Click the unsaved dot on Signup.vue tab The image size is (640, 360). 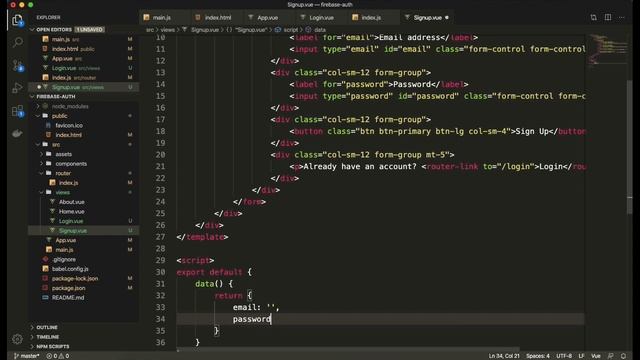pos(447,18)
